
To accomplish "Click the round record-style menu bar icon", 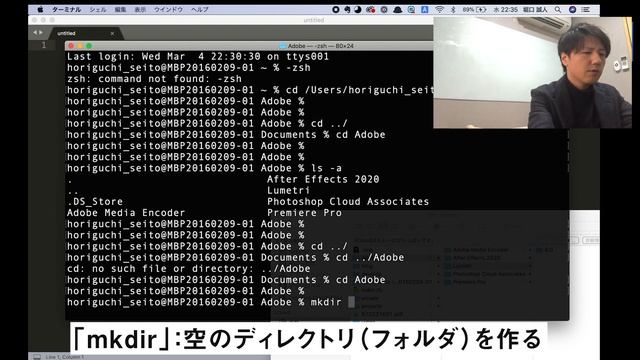I will pyautogui.click(x=336, y=9).
